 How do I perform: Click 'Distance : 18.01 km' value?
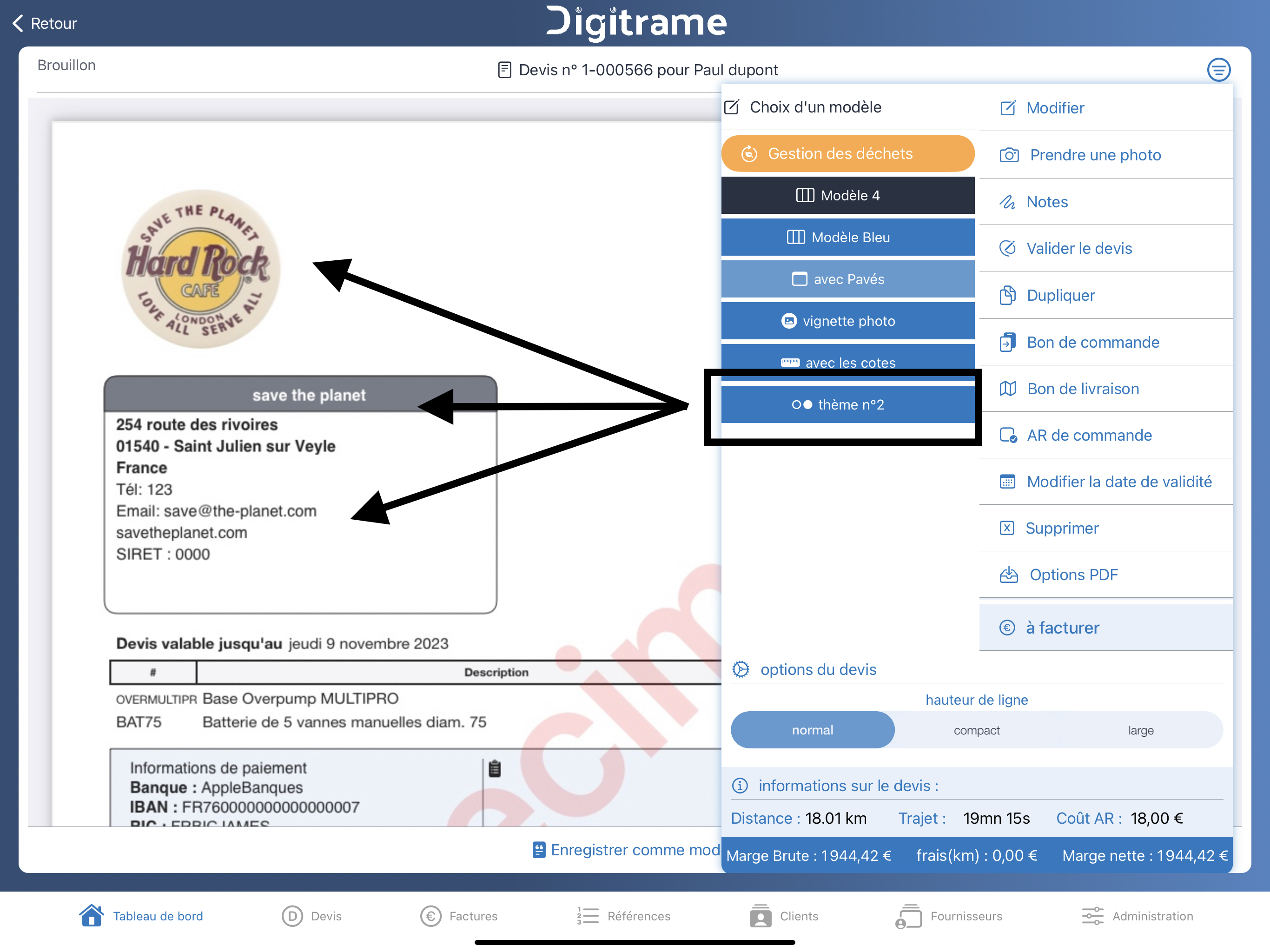point(799,818)
